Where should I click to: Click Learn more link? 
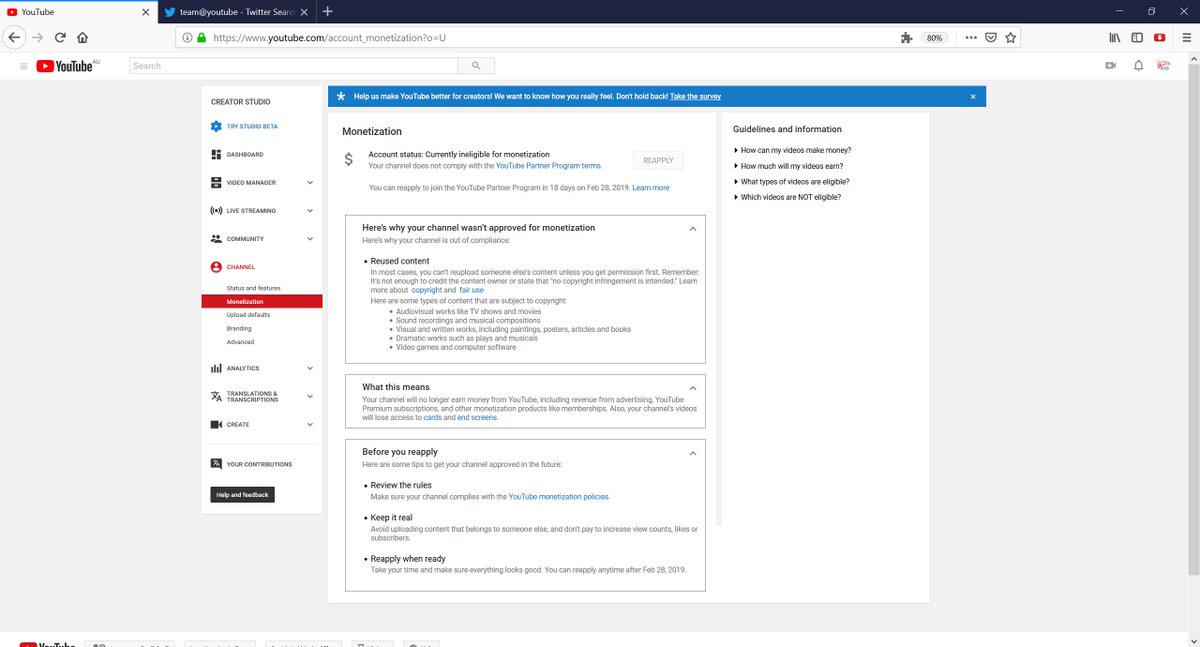(x=651, y=188)
